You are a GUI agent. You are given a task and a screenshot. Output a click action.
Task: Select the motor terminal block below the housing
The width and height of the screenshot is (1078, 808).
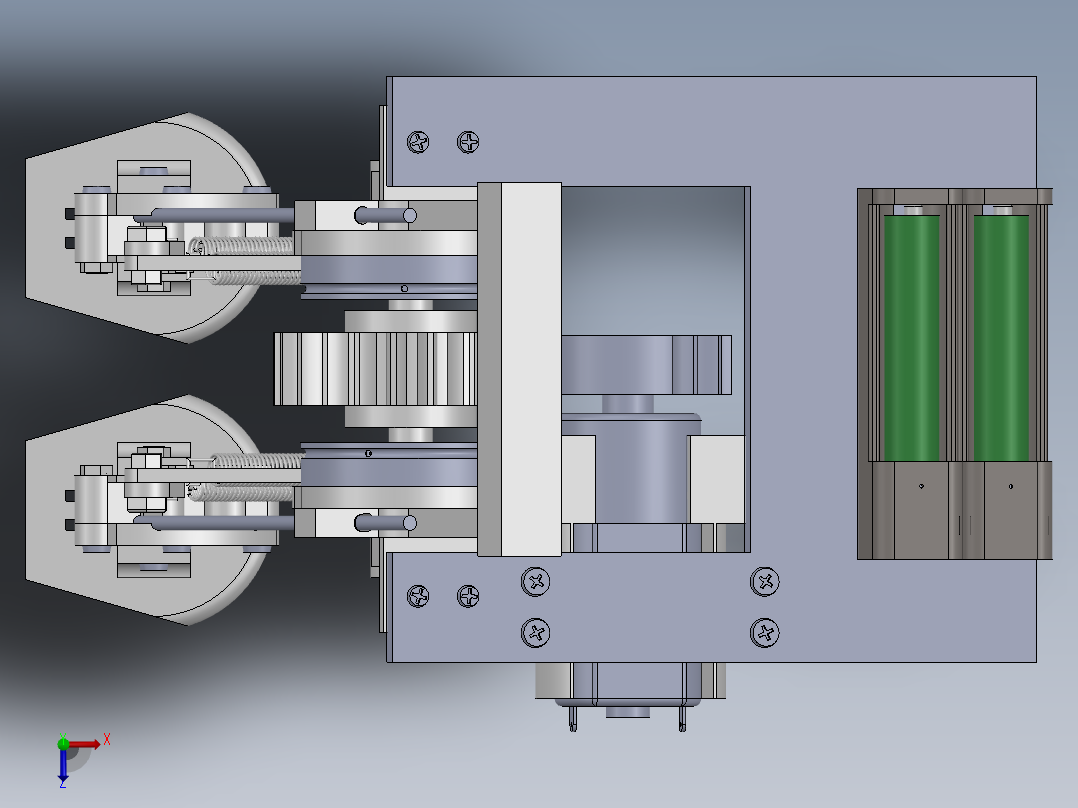629,688
